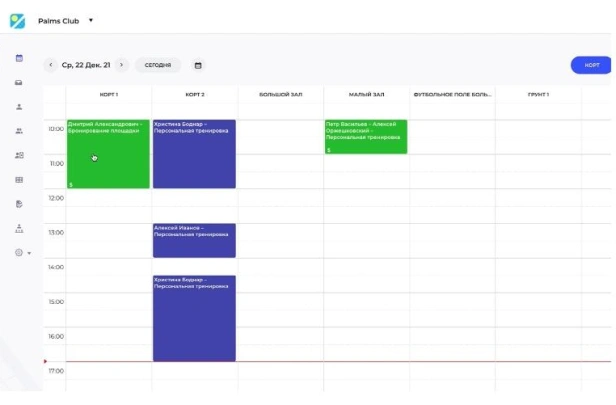The width and height of the screenshot is (616, 405).
Task: Open the single person sidebar icon
Action: pos(19,106)
